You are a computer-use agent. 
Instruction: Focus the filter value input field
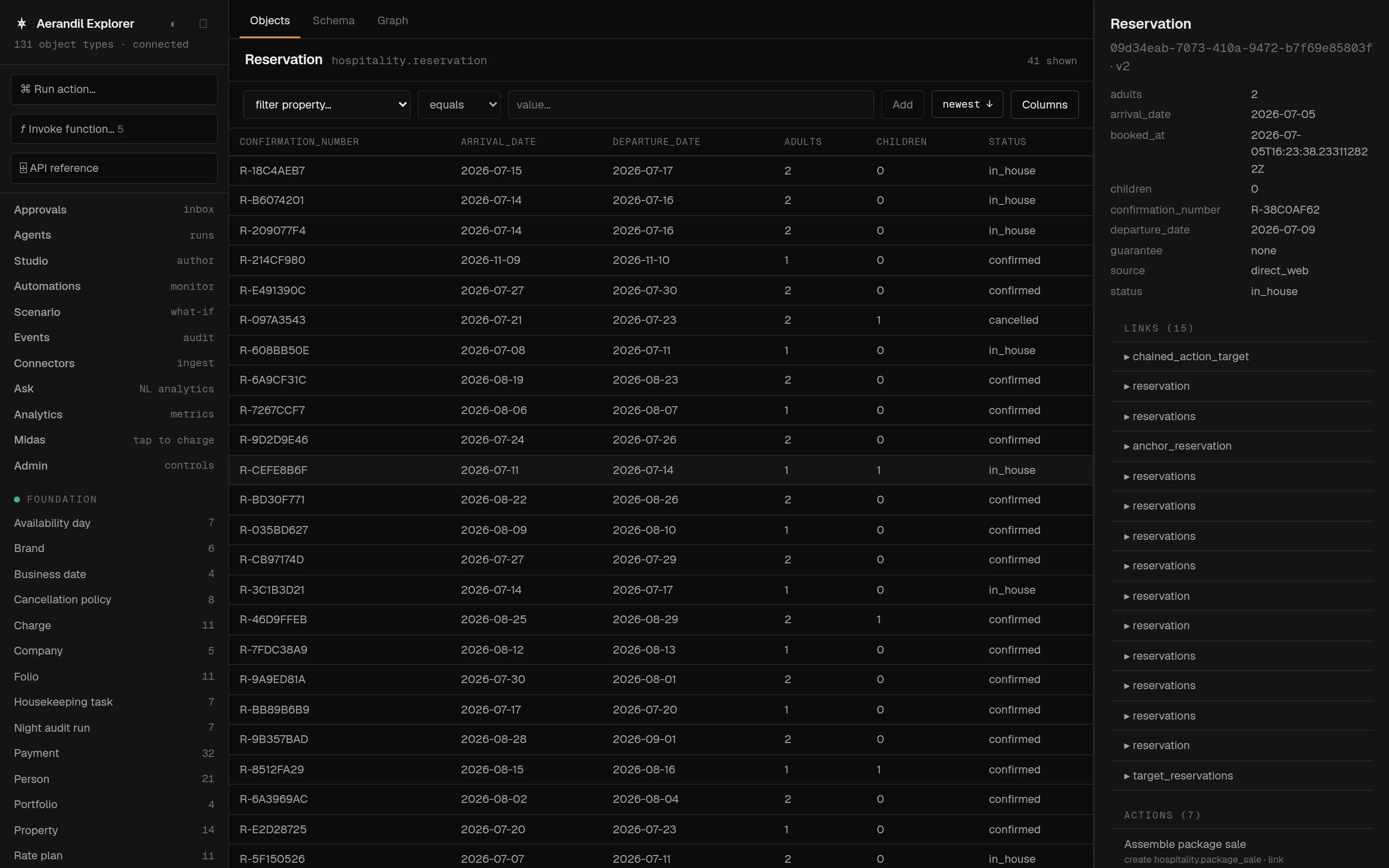coord(691,105)
